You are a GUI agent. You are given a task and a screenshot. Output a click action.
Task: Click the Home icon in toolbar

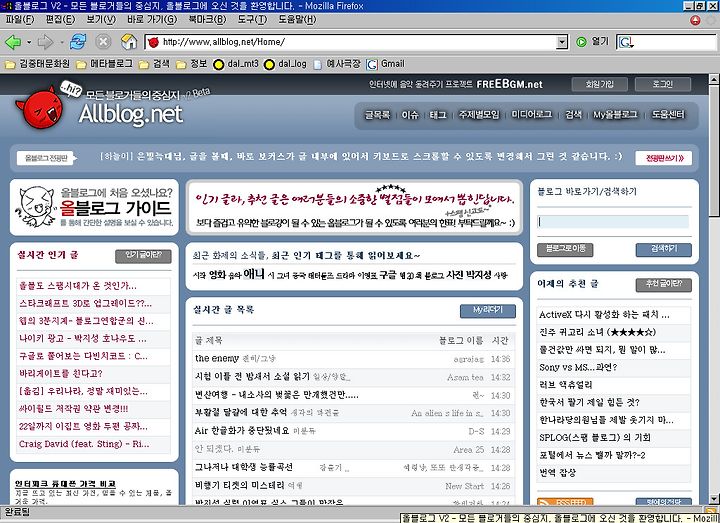[x=129, y=42]
